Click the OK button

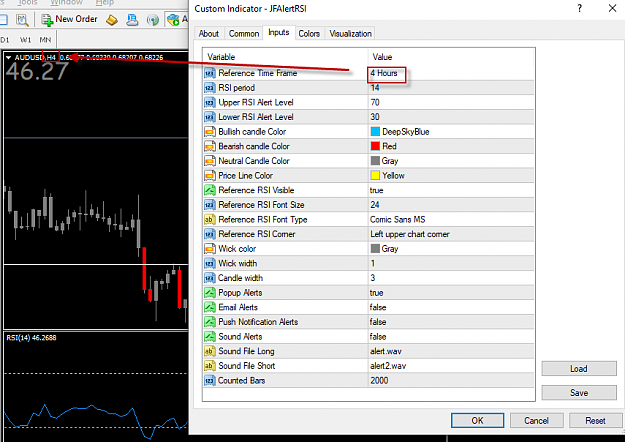pyautogui.click(x=477, y=420)
